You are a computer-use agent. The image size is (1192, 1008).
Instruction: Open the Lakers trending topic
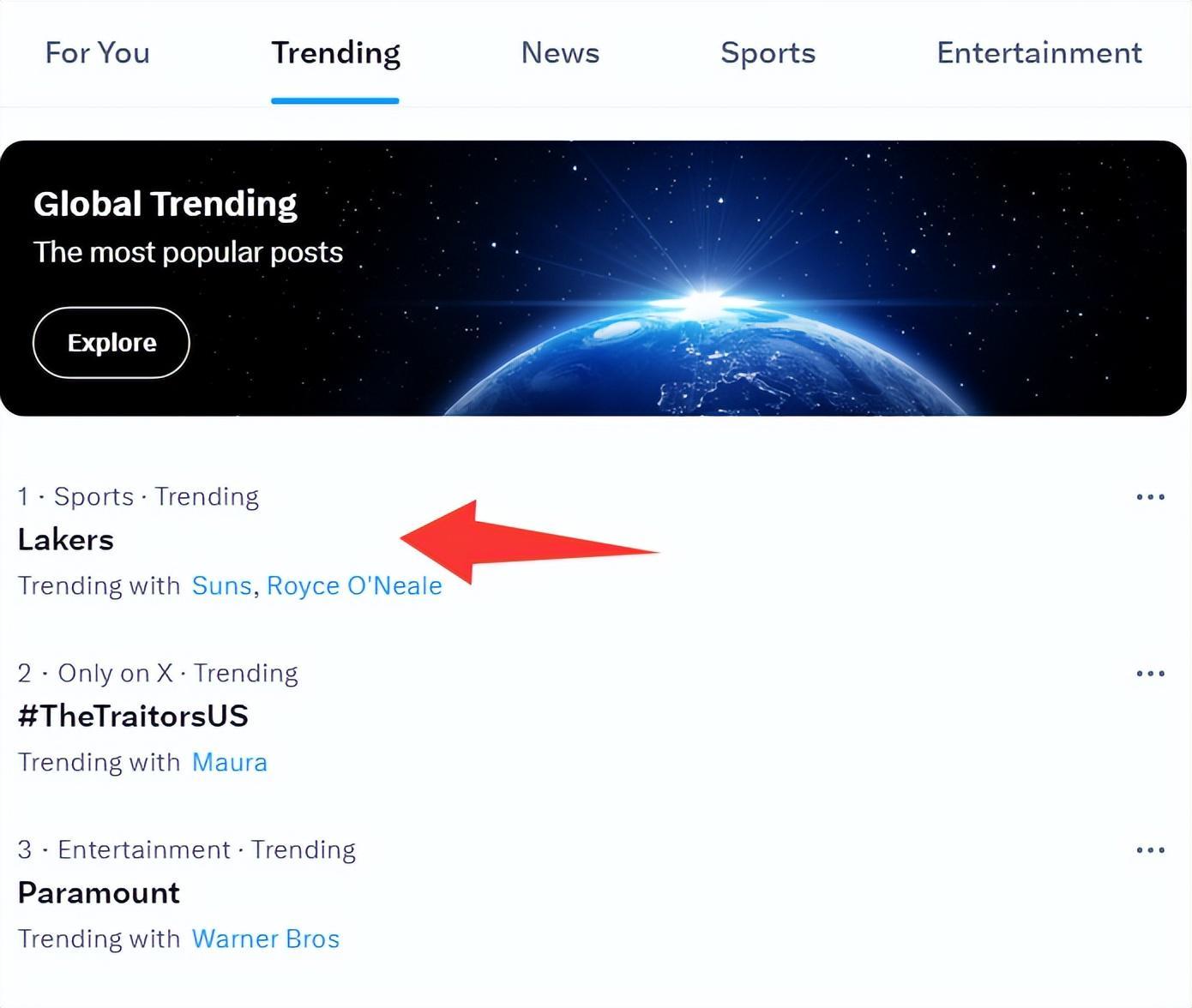(66, 540)
